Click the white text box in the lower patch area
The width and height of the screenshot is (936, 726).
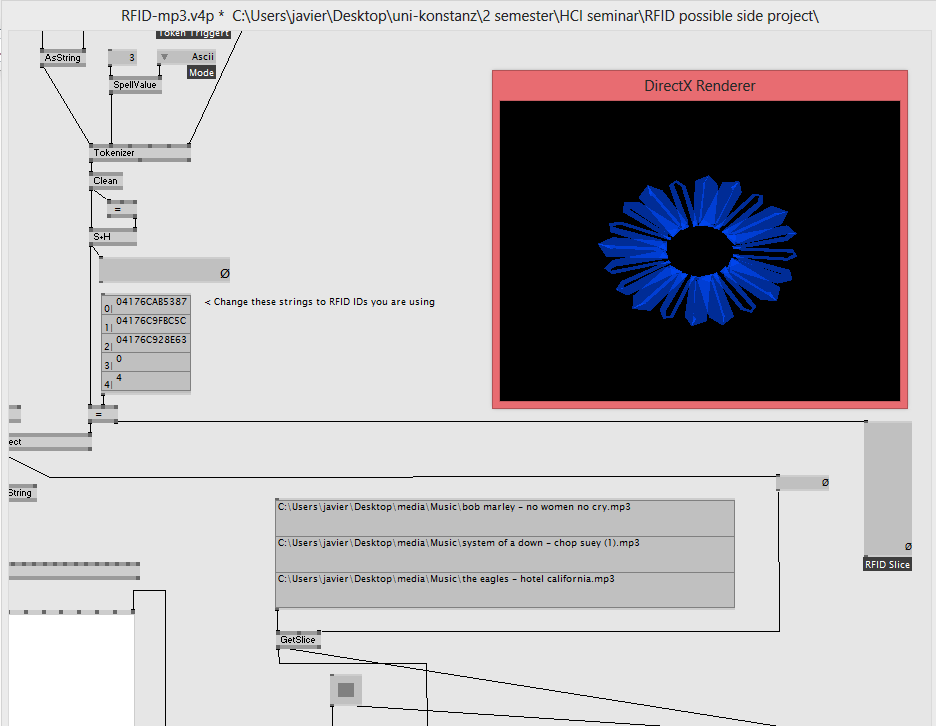click(72, 670)
